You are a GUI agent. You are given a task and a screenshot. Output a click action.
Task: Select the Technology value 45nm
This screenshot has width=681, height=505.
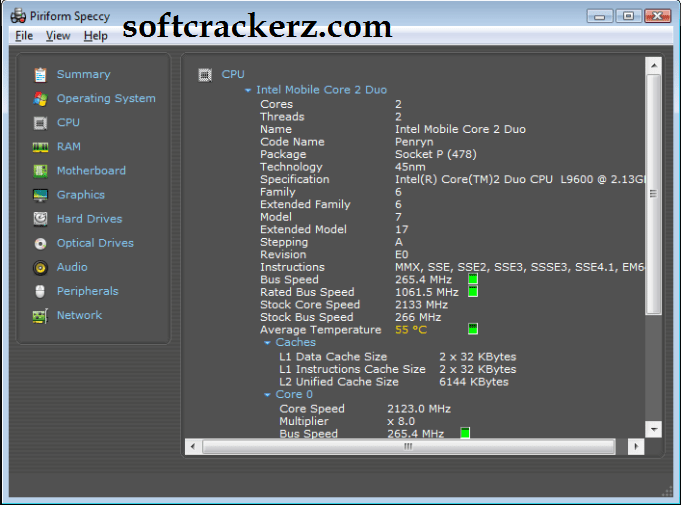click(410, 167)
